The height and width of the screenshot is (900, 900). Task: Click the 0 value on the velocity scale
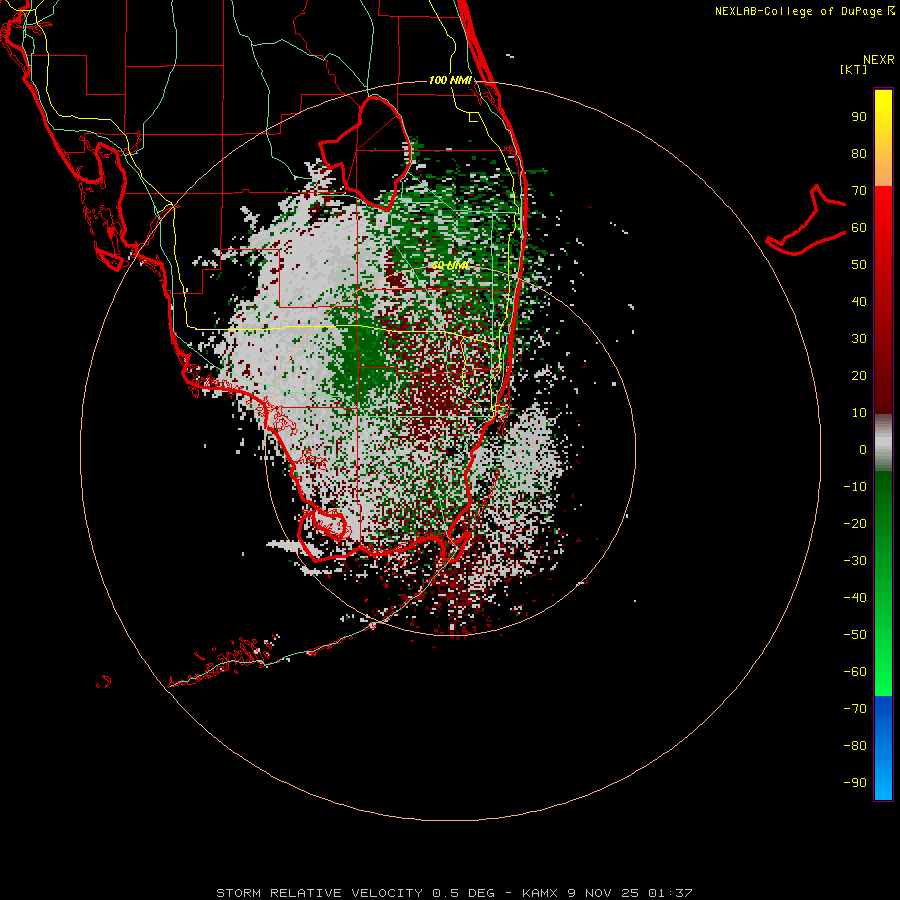click(x=863, y=449)
